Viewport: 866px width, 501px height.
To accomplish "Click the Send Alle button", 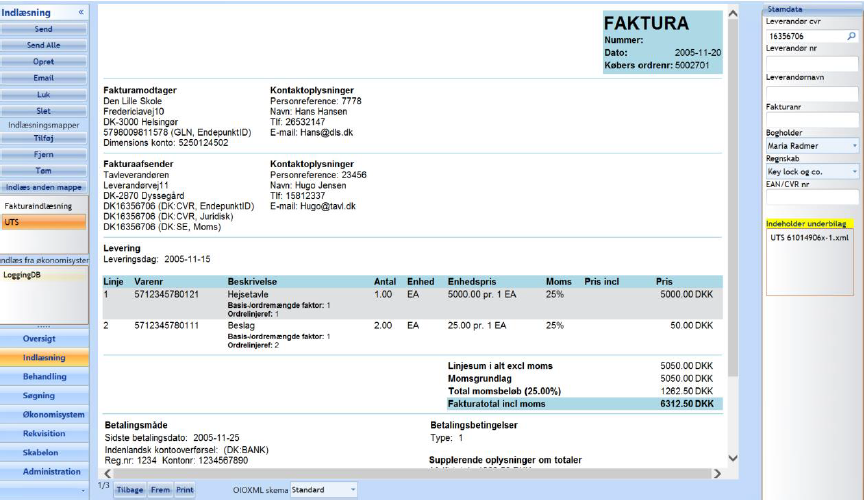I will (x=44, y=45).
